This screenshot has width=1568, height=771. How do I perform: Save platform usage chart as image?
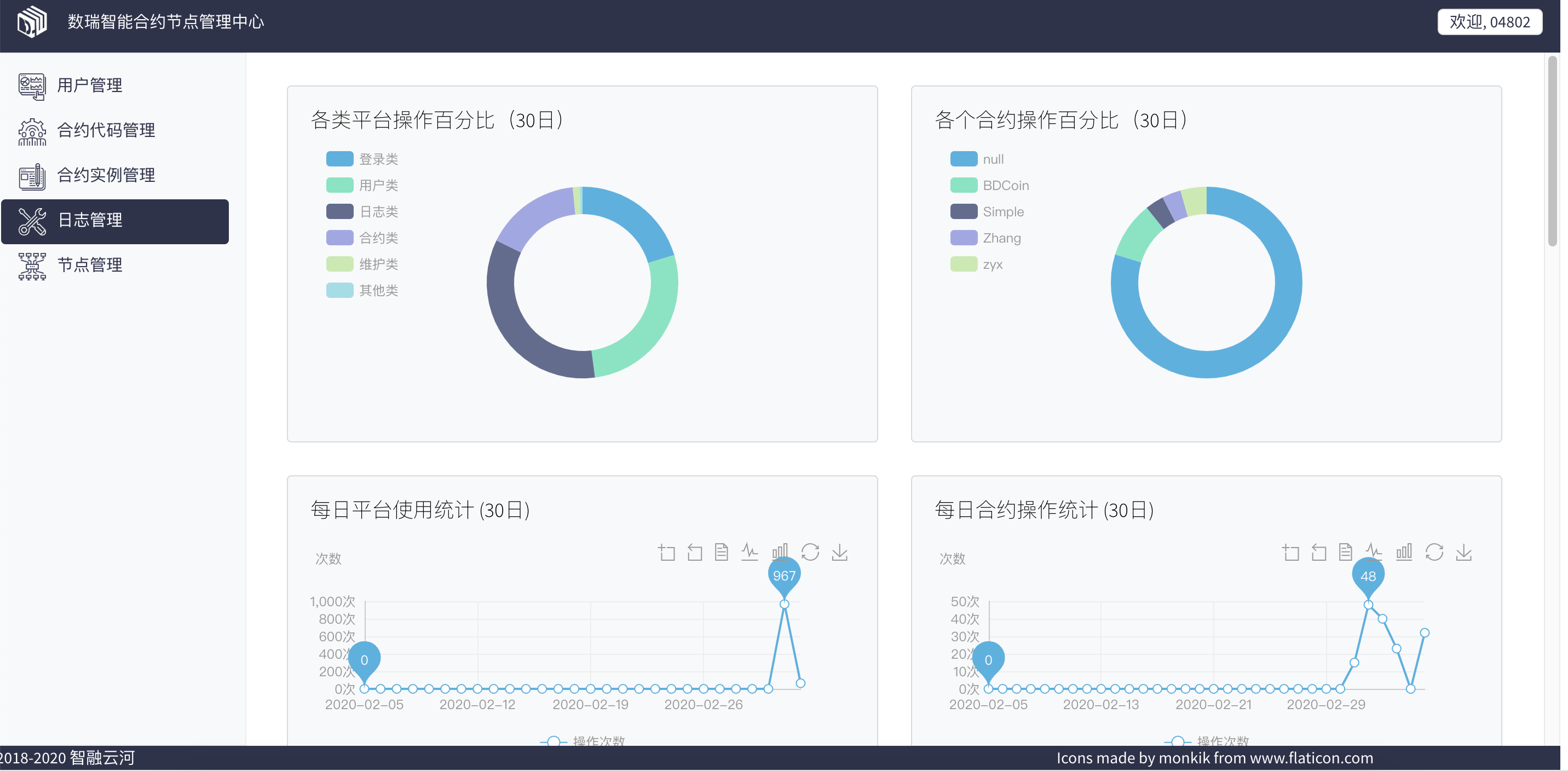839,553
